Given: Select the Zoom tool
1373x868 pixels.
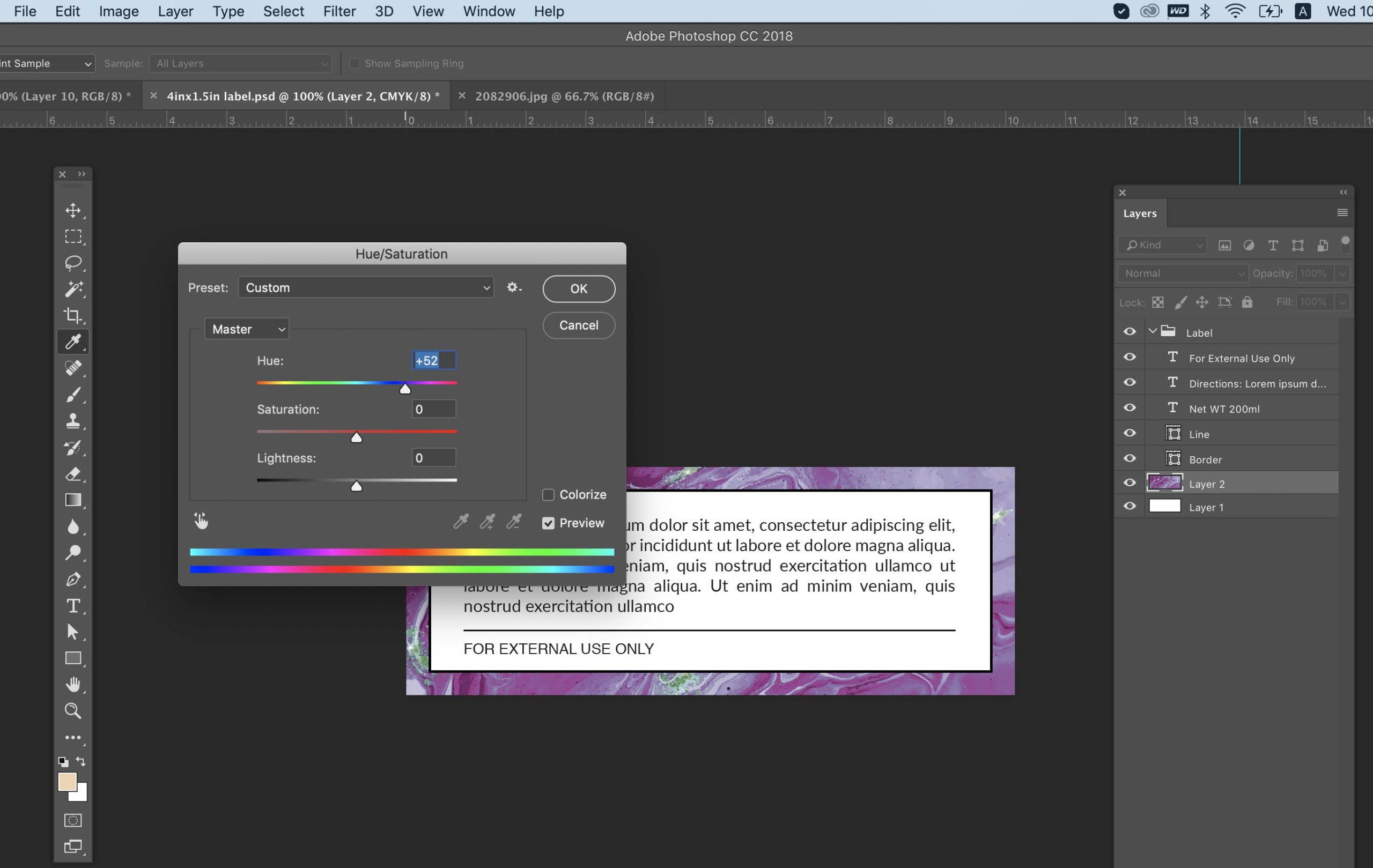Looking at the screenshot, I should coord(73,711).
